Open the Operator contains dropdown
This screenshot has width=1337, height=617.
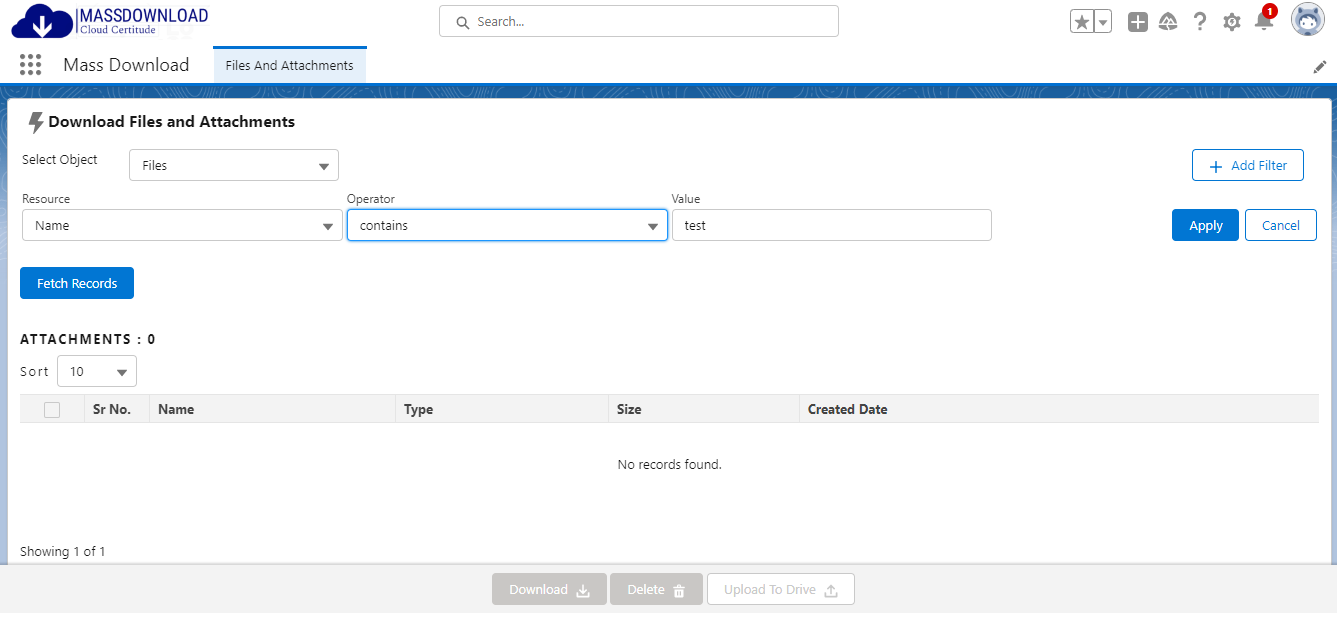click(507, 225)
